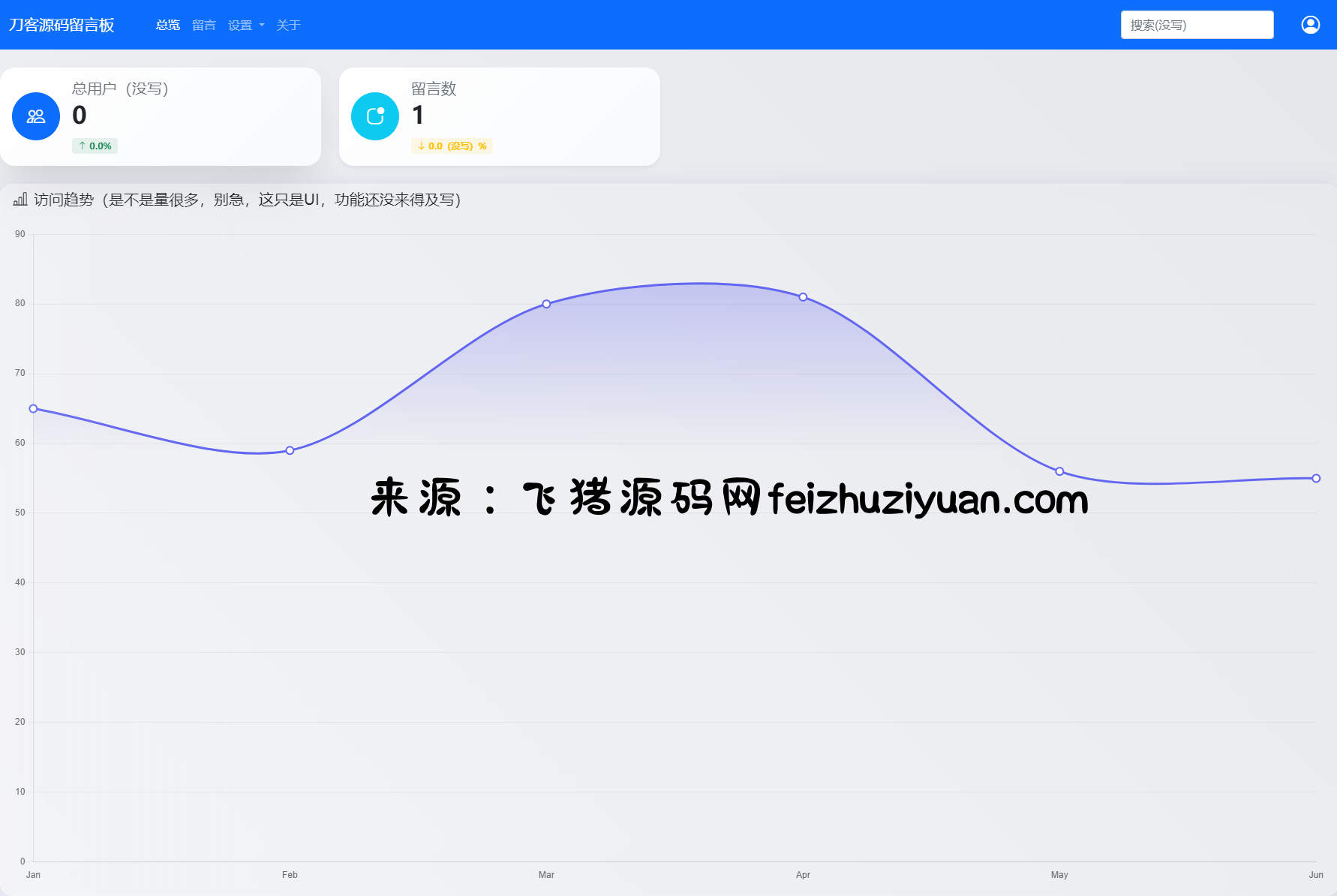
Task: Expand the 设置 dropdown menu
Action: (245, 25)
